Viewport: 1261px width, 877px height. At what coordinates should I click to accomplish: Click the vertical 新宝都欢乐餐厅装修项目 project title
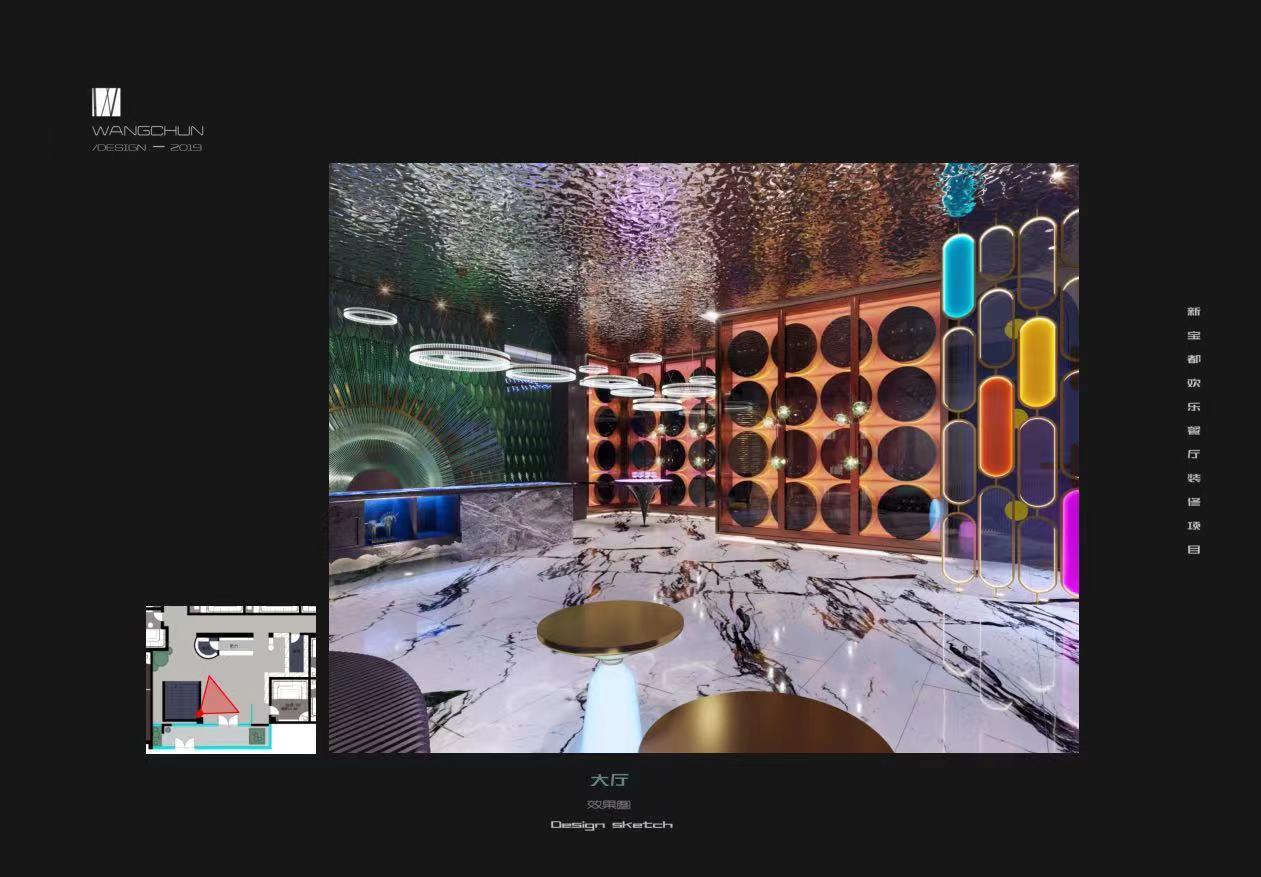coord(1193,430)
